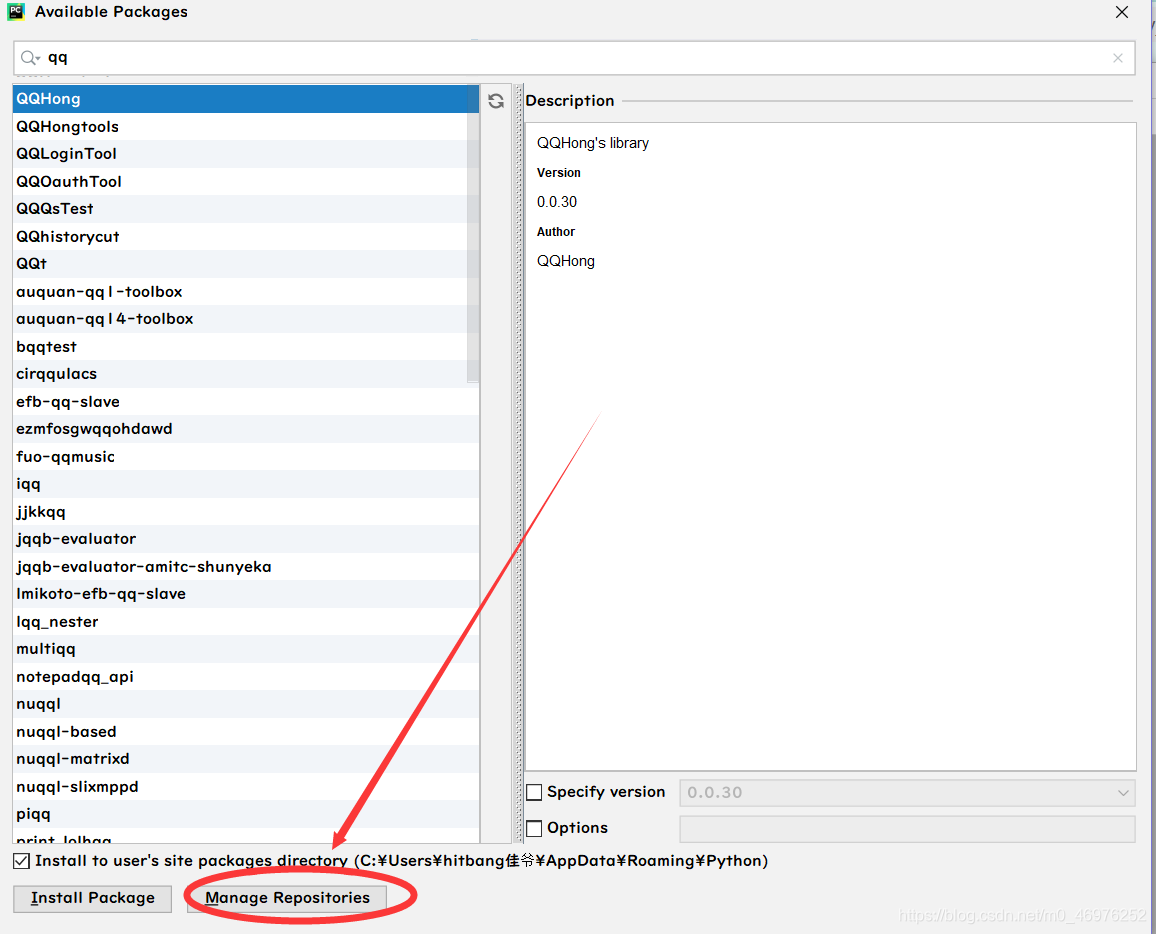Select the fuo-qqmusic package

246,456
